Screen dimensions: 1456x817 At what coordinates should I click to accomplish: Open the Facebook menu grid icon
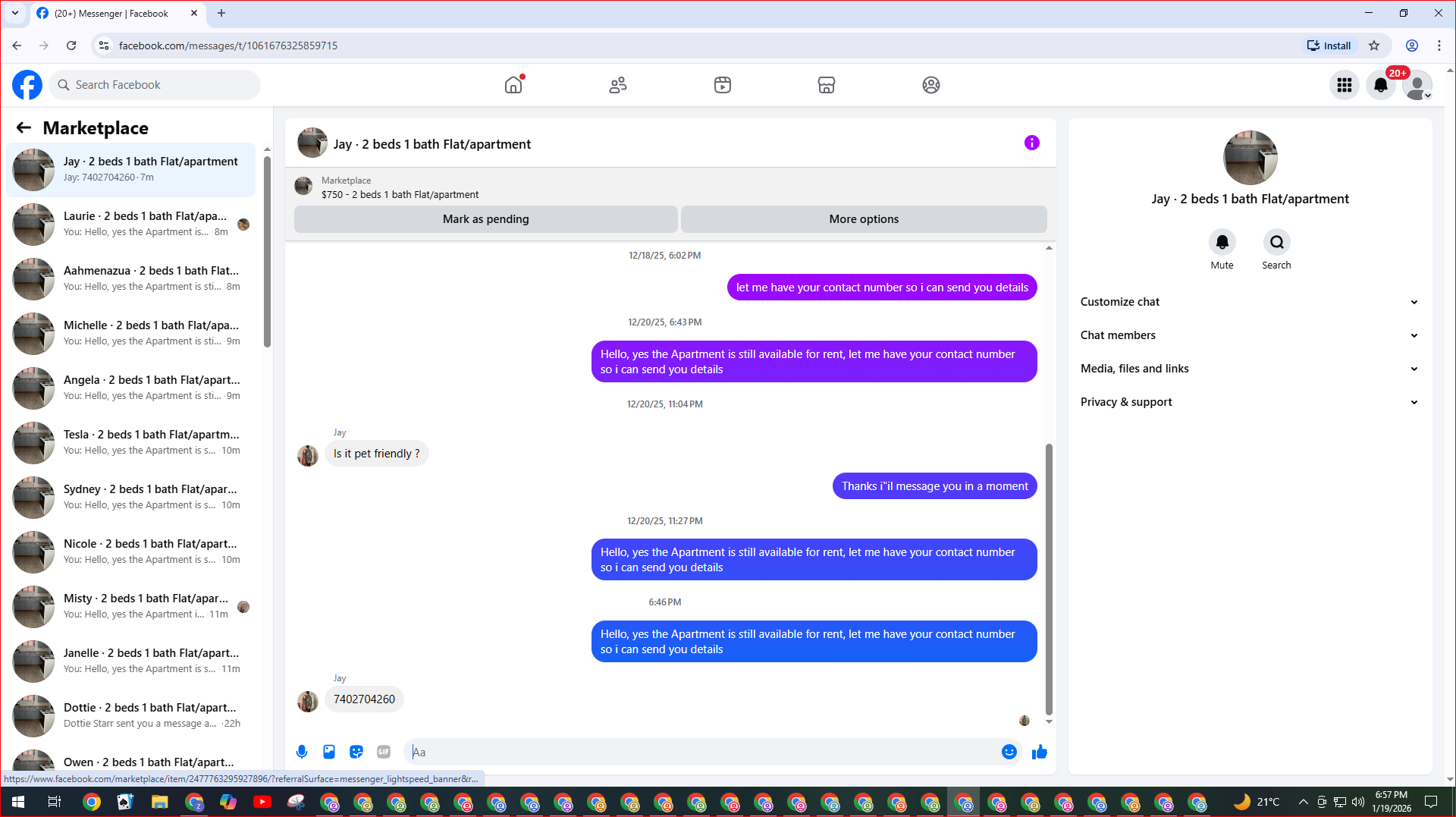[1345, 85]
